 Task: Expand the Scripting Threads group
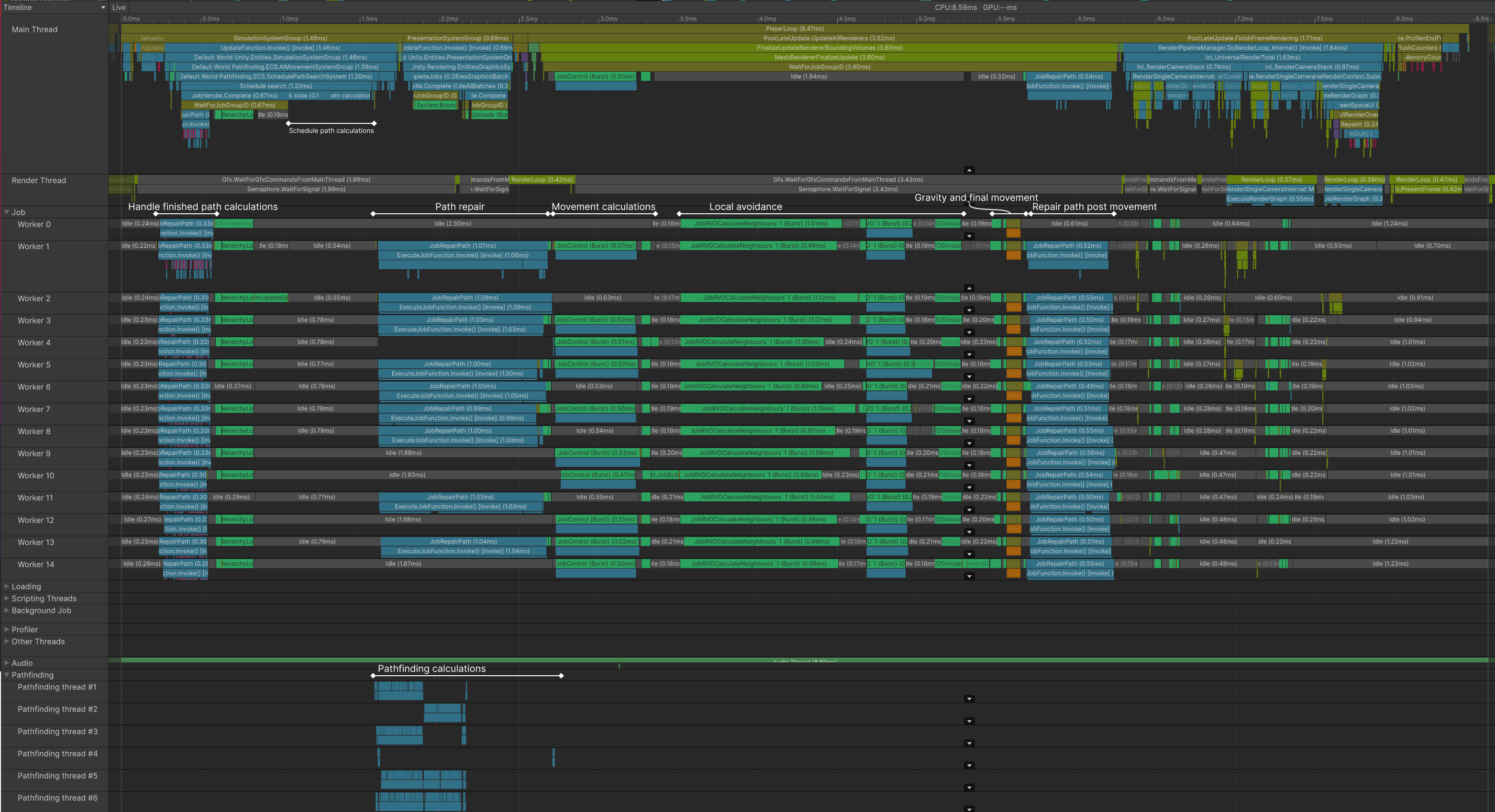(x=6, y=598)
